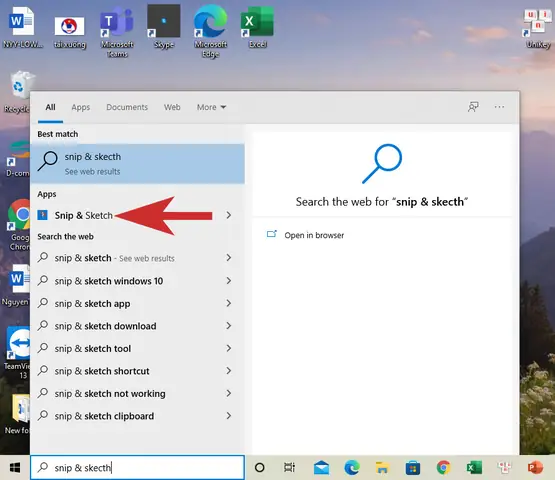Screen dimensions: 555x480
Task: Select 'snip & sketch windows 10' suggestion
Action: point(137,281)
